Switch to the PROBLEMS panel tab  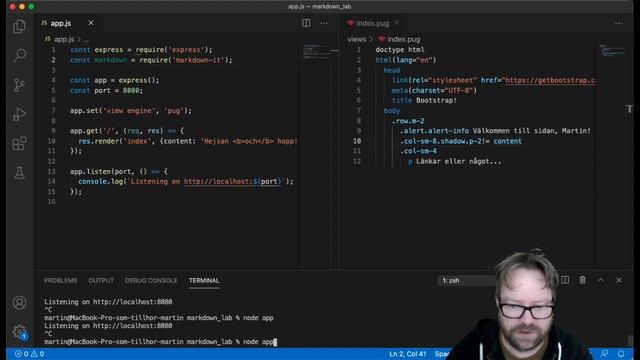click(60, 281)
